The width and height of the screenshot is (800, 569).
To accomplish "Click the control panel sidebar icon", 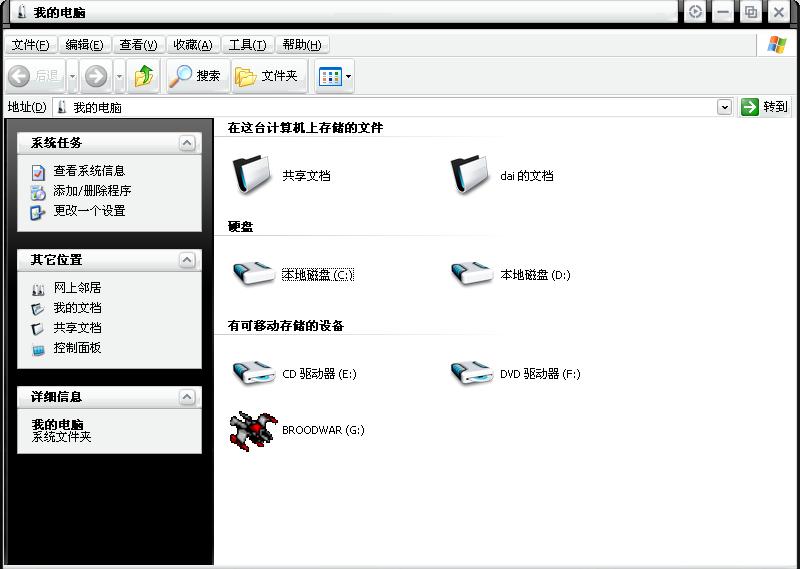I will [38, 350].
